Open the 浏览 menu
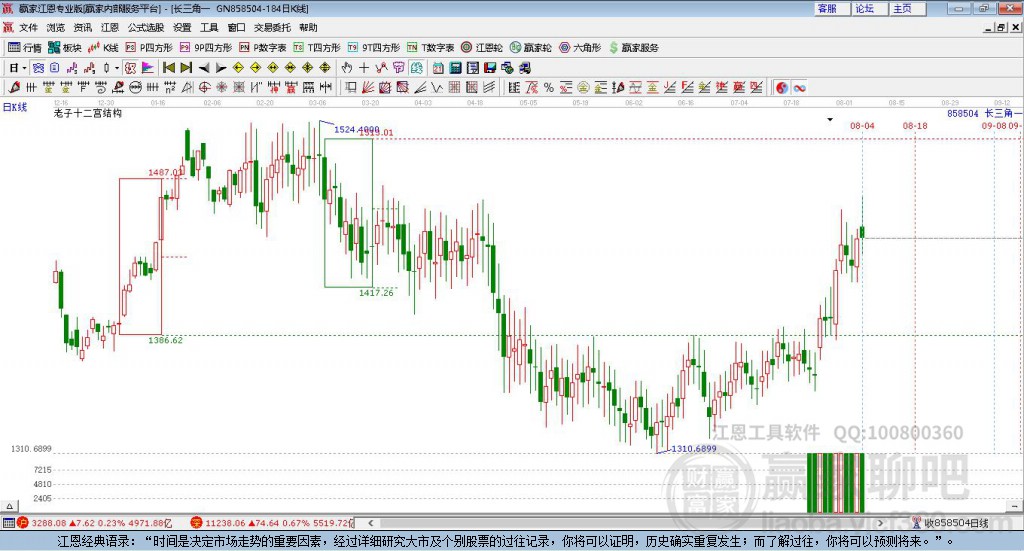This screenshot has width=1024, height=551. tap(56, 27)
